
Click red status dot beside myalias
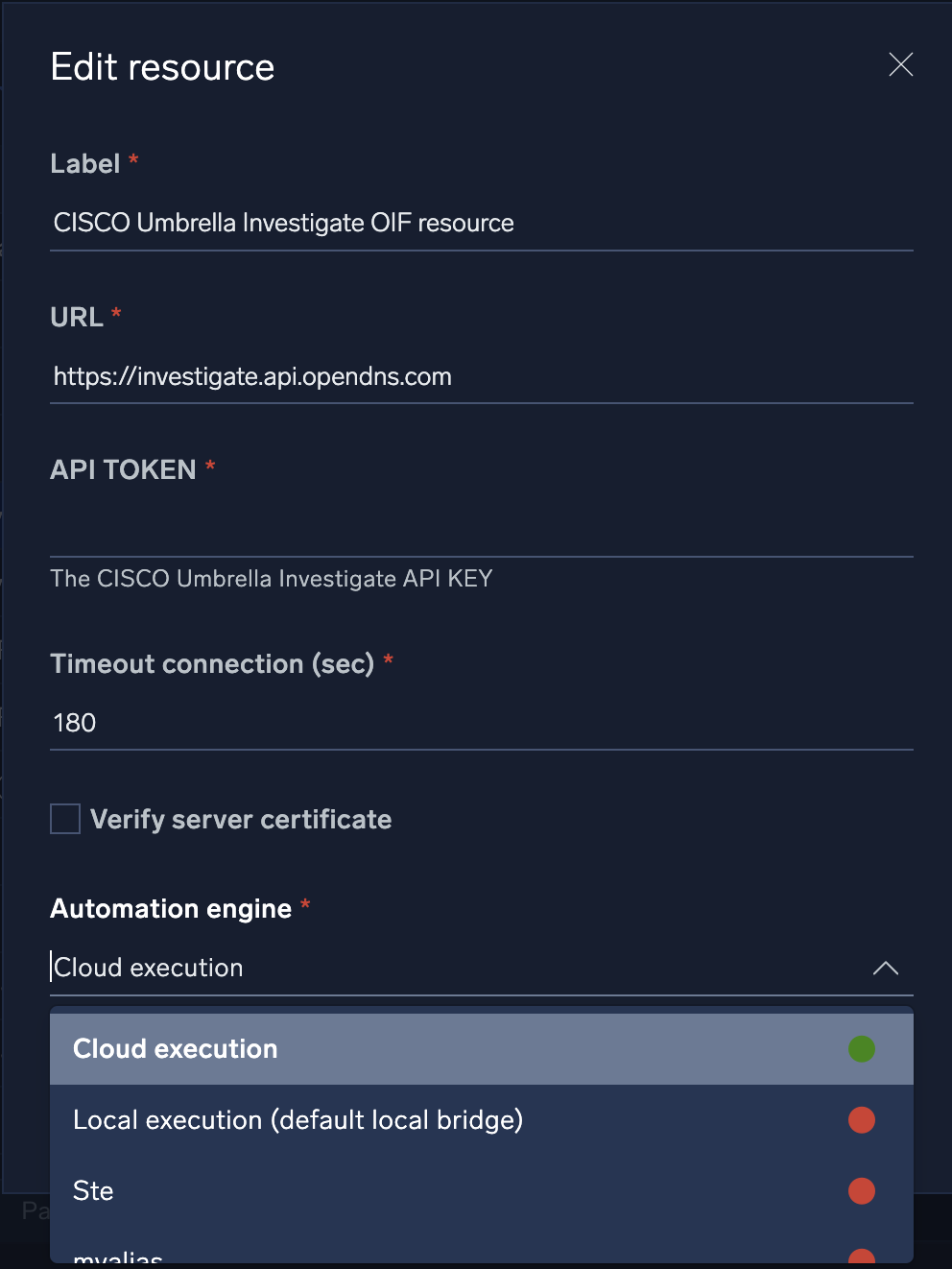(861, 1257)
